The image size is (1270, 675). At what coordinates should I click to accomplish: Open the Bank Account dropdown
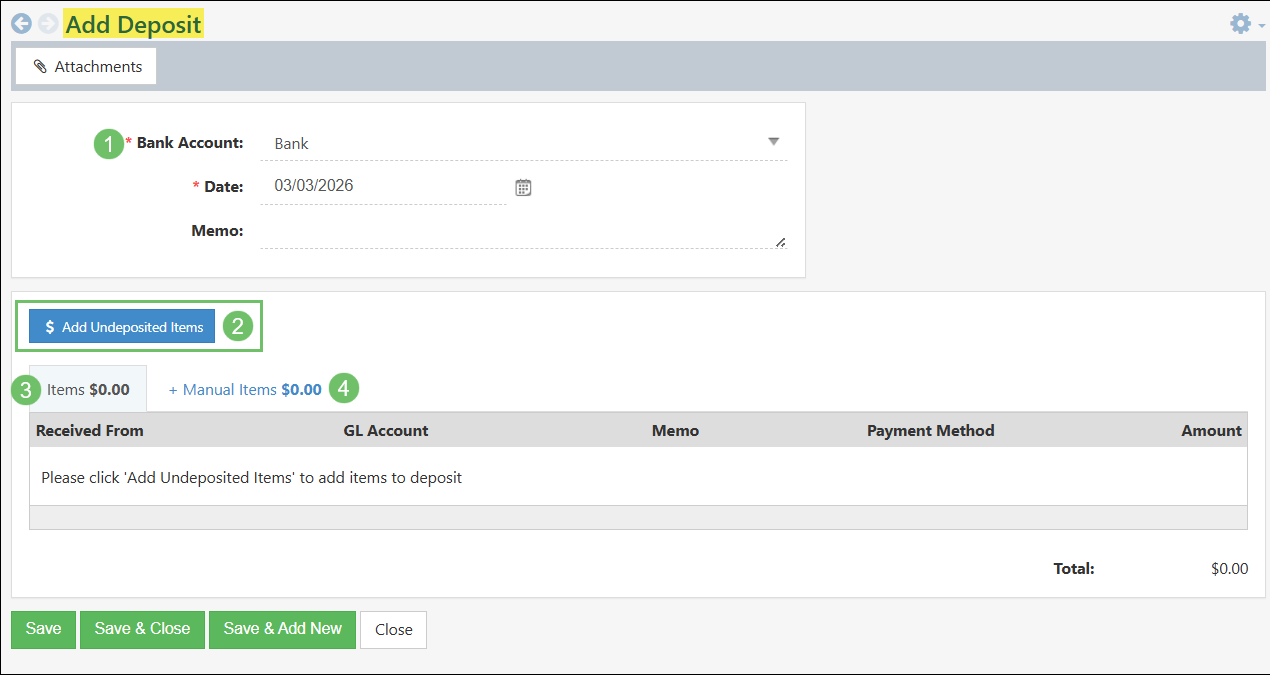pos(774,142)
